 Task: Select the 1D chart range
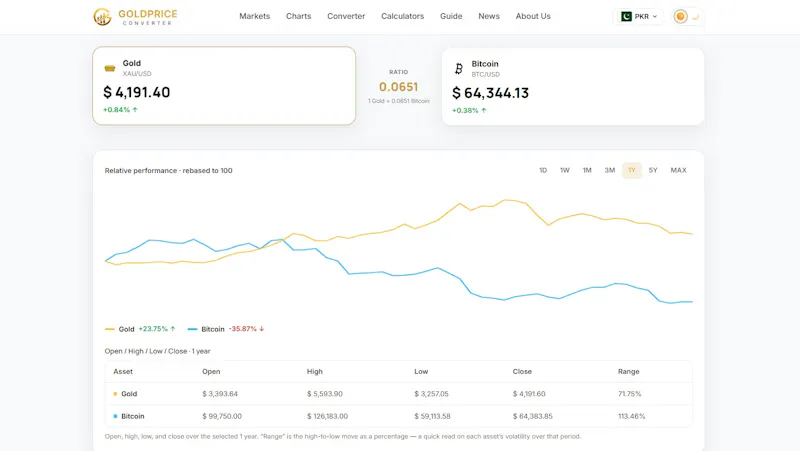(543, 170)
